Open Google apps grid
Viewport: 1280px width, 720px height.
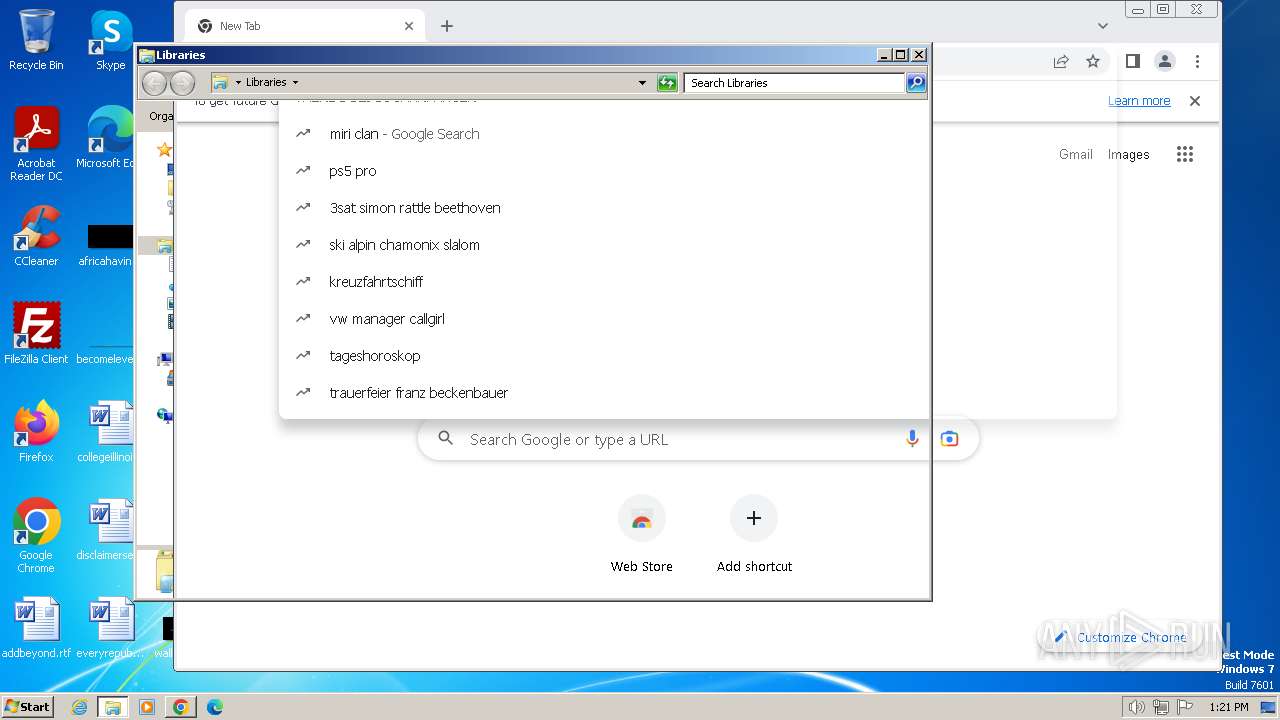tap(1185, 154)
